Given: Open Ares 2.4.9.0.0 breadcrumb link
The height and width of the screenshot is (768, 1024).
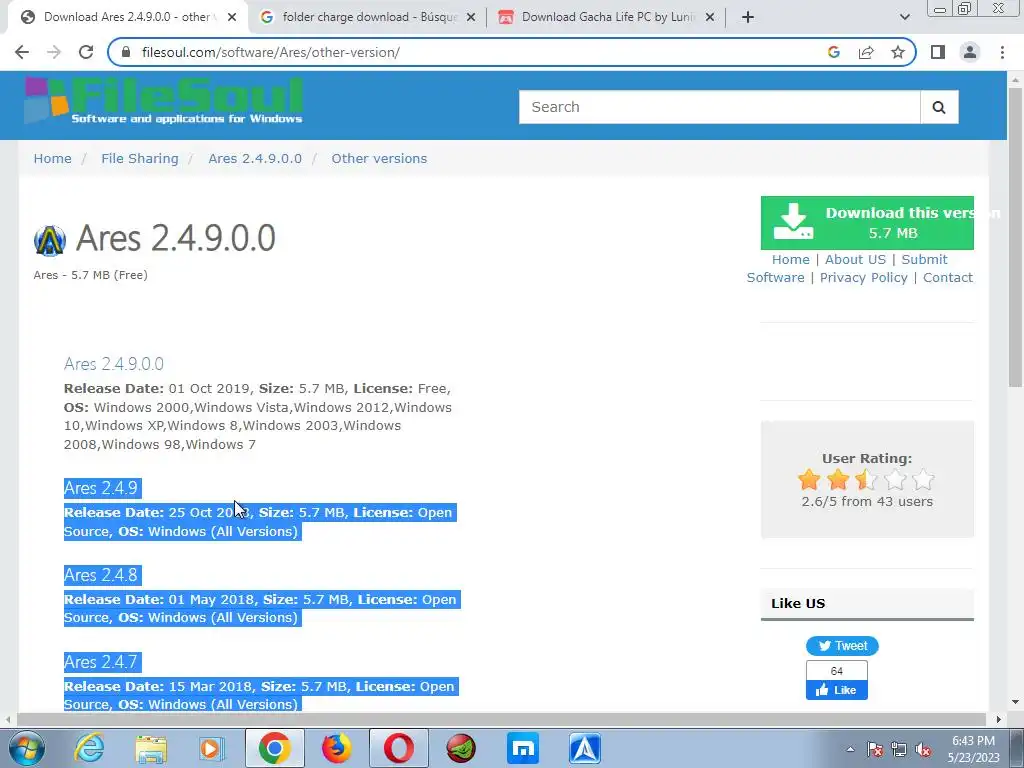Looking at the screenshot, I should click(x=255, y=159).
